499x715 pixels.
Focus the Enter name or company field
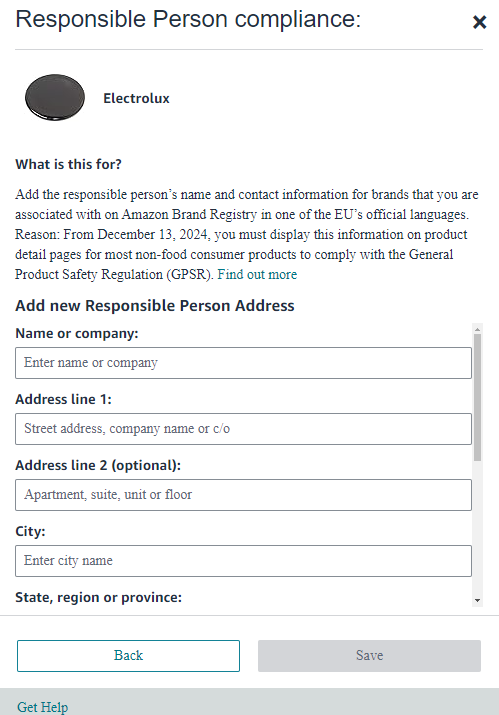point(244,363)
